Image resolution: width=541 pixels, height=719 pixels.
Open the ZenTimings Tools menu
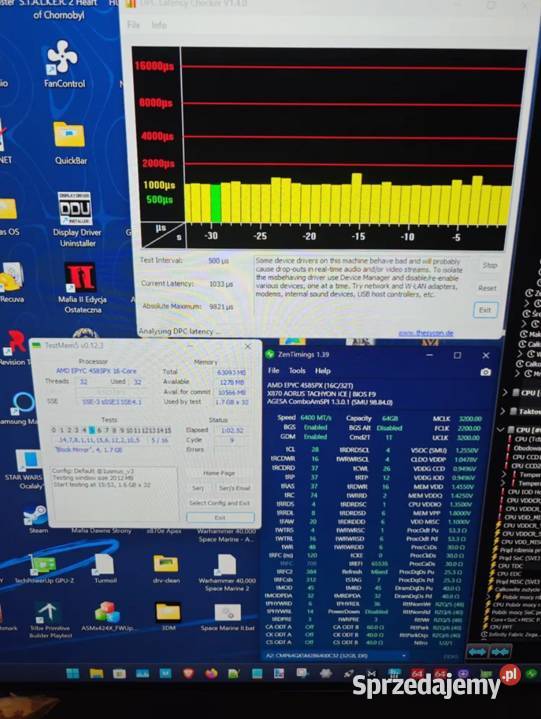coord(297,371)
